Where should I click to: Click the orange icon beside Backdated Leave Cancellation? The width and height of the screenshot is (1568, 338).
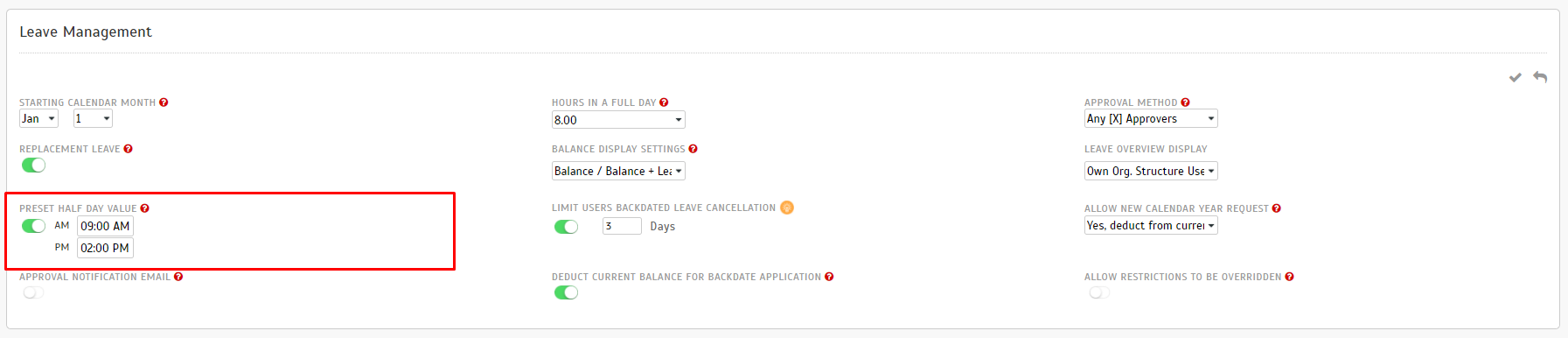coord(786,208)
